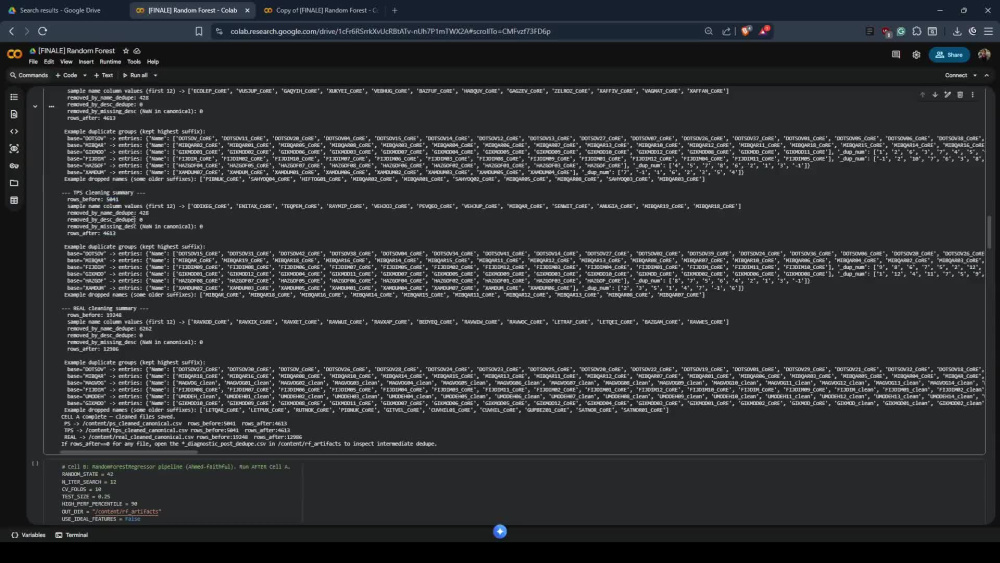
Task: Click the Grammarly extension icon
Action: [x=901, y=31]
